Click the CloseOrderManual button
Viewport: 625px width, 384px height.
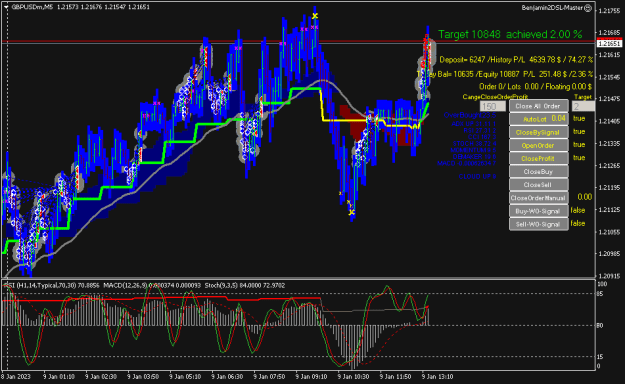[x=539, y=198]
